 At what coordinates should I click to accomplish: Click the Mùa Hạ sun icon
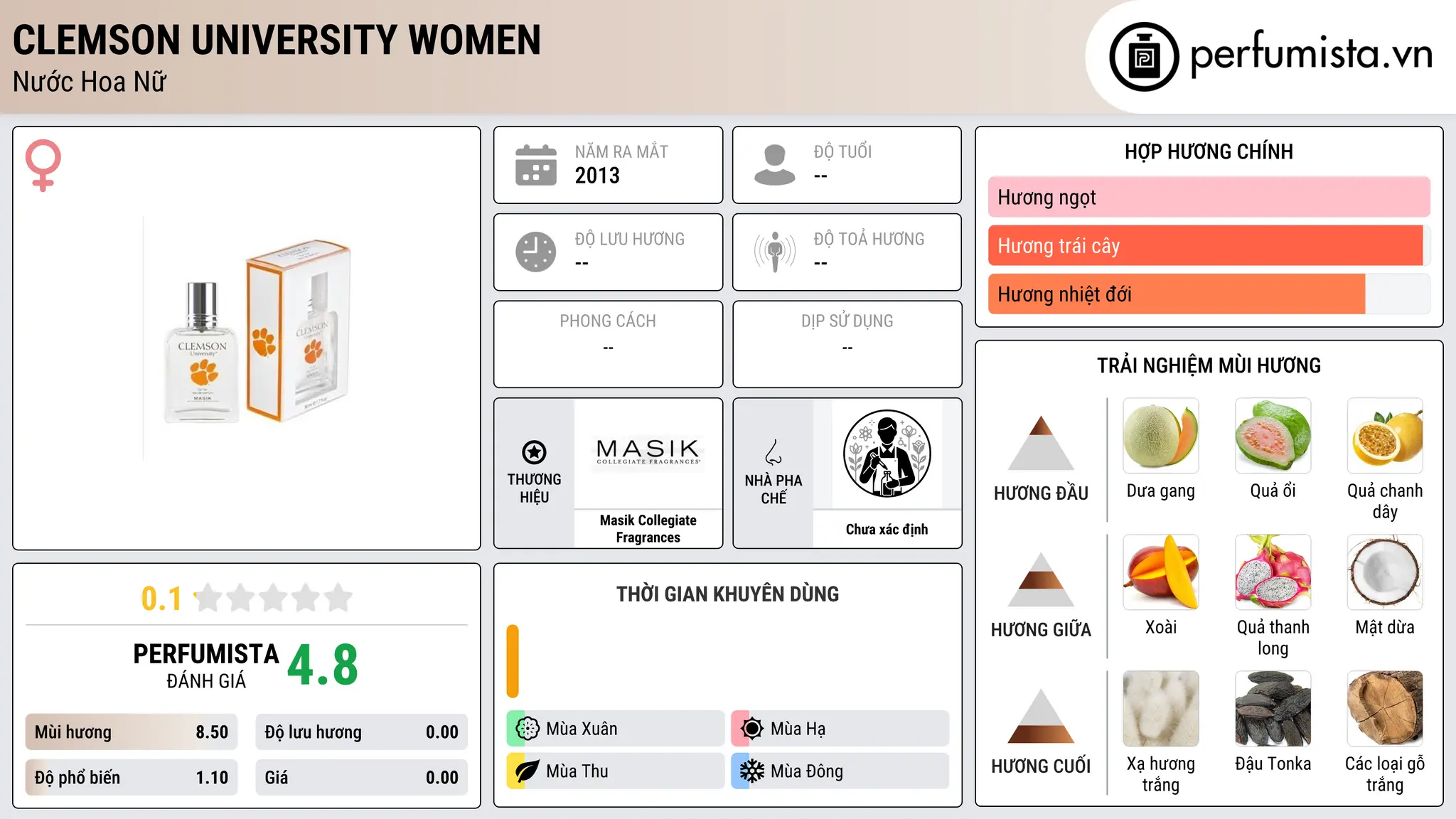pyautogui.click(x=752, y=729)
